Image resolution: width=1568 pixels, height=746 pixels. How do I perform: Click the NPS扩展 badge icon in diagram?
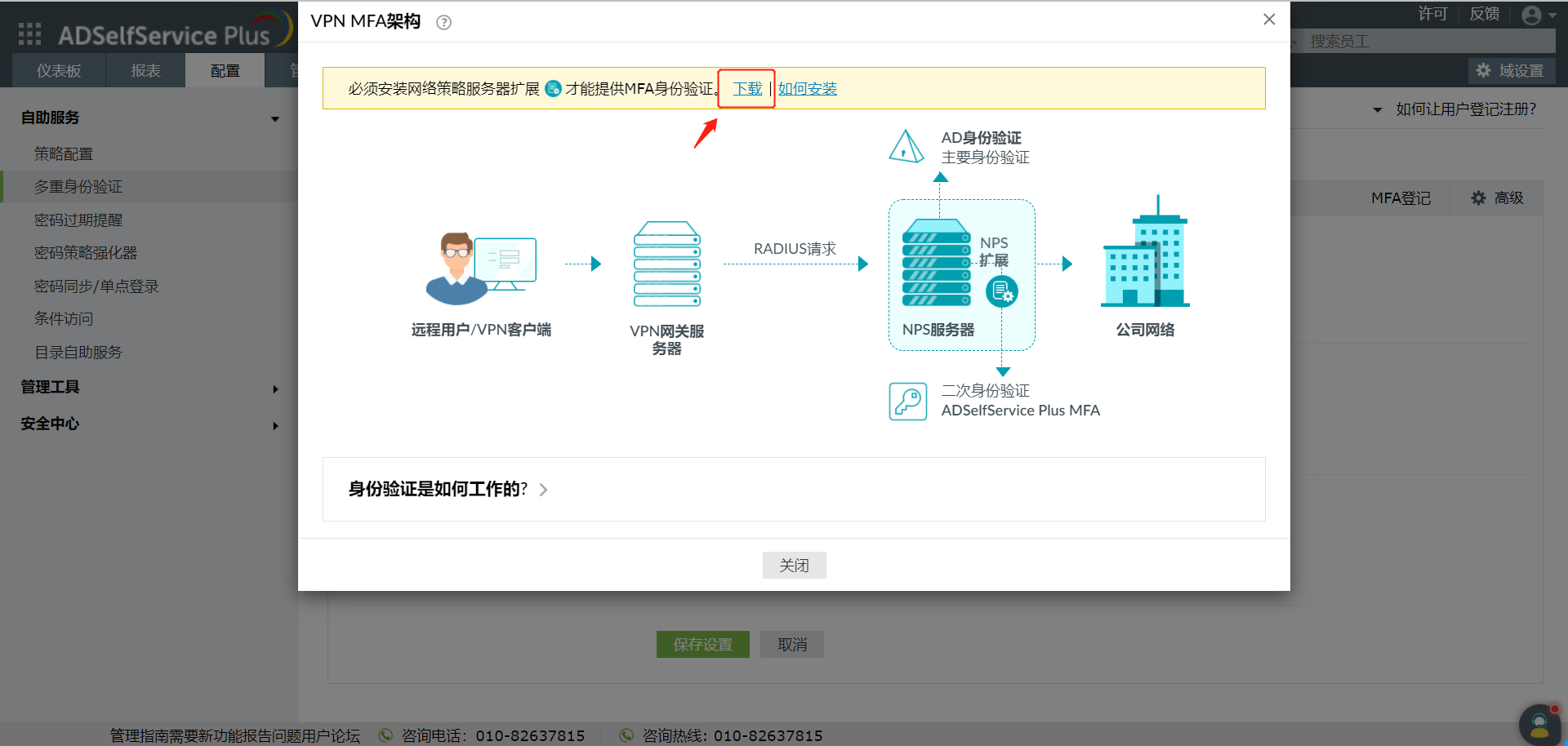pos(1002,291)
